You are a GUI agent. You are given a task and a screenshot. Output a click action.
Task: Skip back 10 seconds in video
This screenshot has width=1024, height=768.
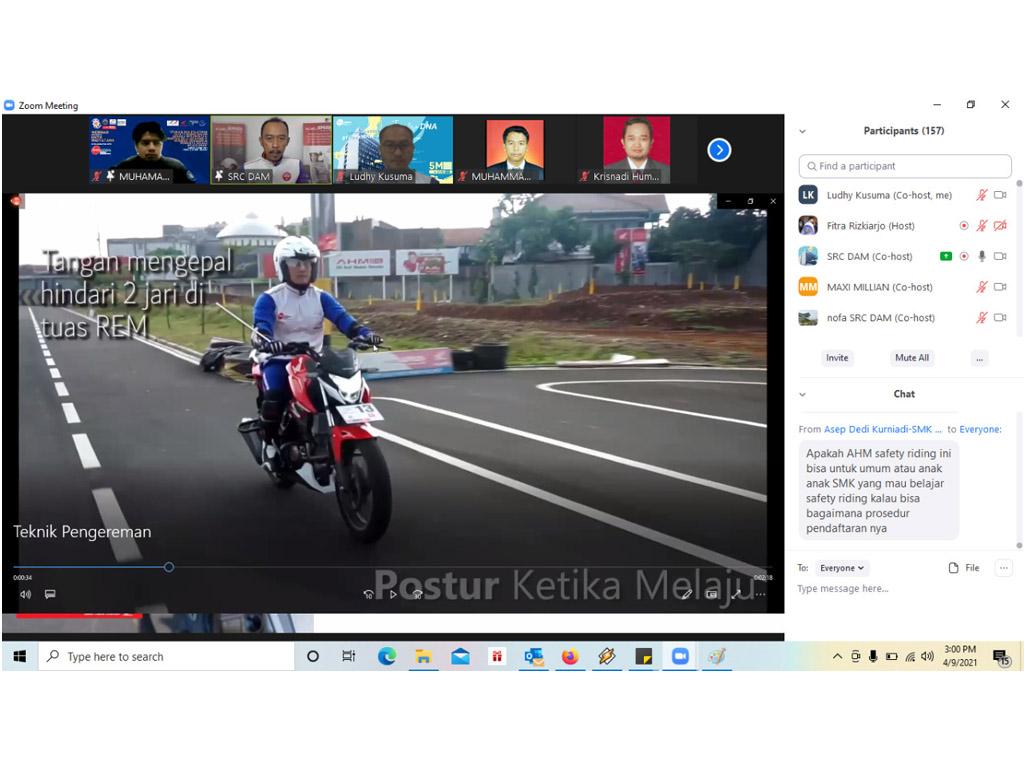[x=368, y=594]
